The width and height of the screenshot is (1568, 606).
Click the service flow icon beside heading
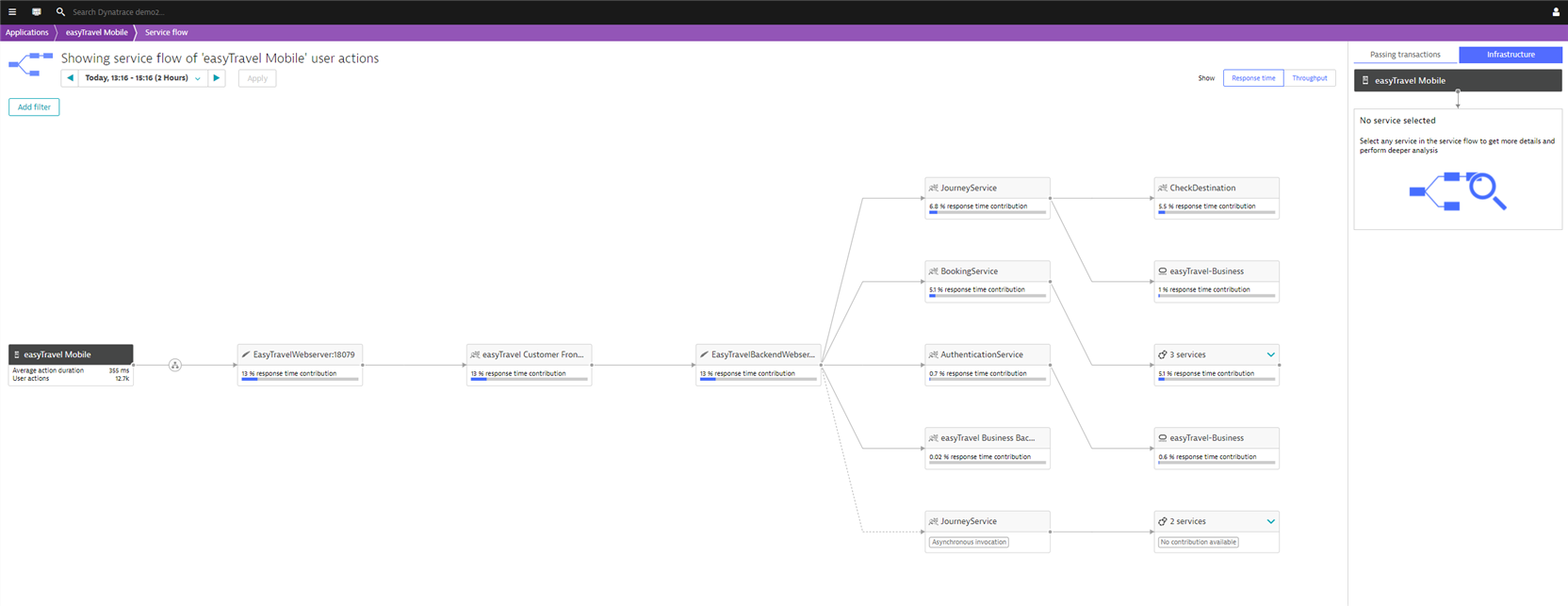pyautogui.click(x=30, y=64)
